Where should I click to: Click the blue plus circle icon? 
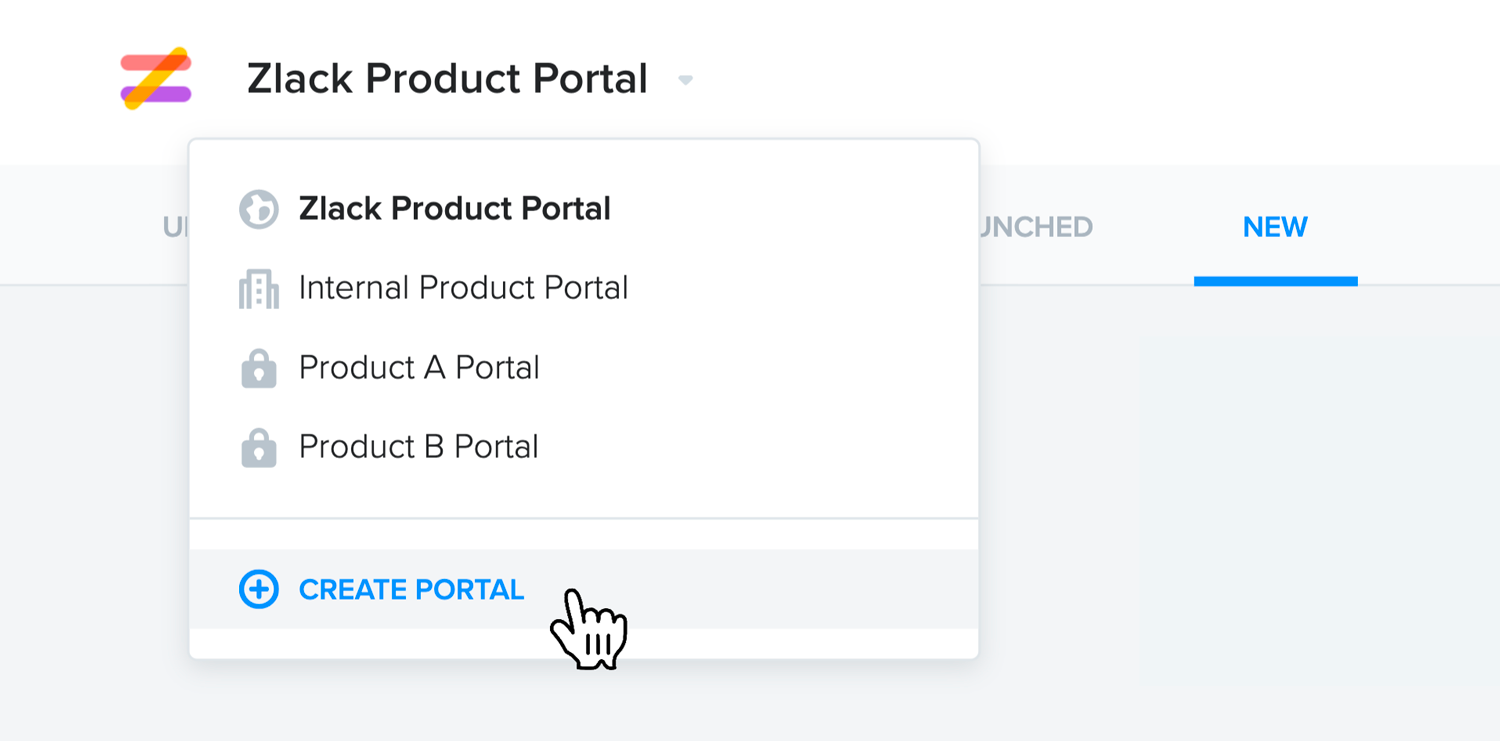[258, 589]
